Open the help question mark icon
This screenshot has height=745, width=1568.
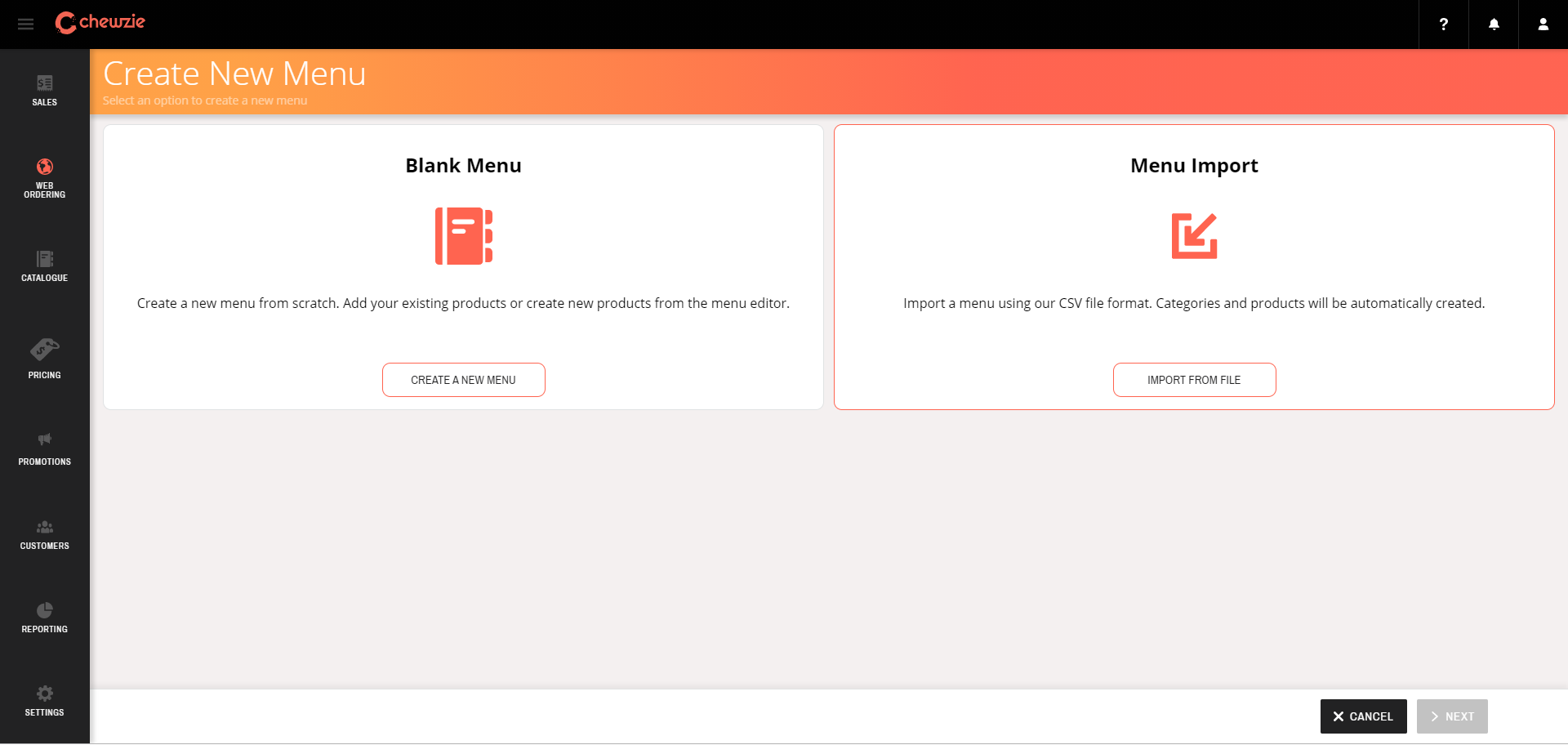point(1443,25)
